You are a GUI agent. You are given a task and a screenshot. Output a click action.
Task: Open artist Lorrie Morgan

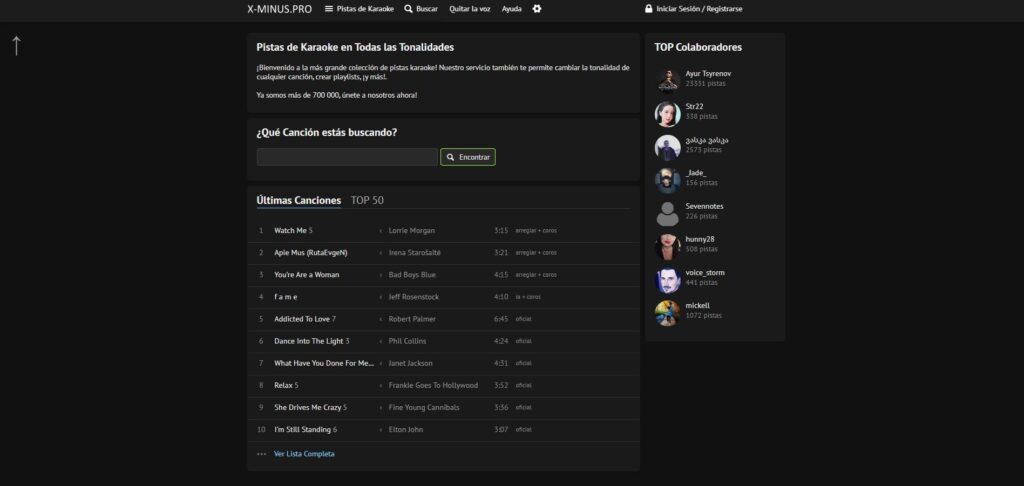click(411, 231)
